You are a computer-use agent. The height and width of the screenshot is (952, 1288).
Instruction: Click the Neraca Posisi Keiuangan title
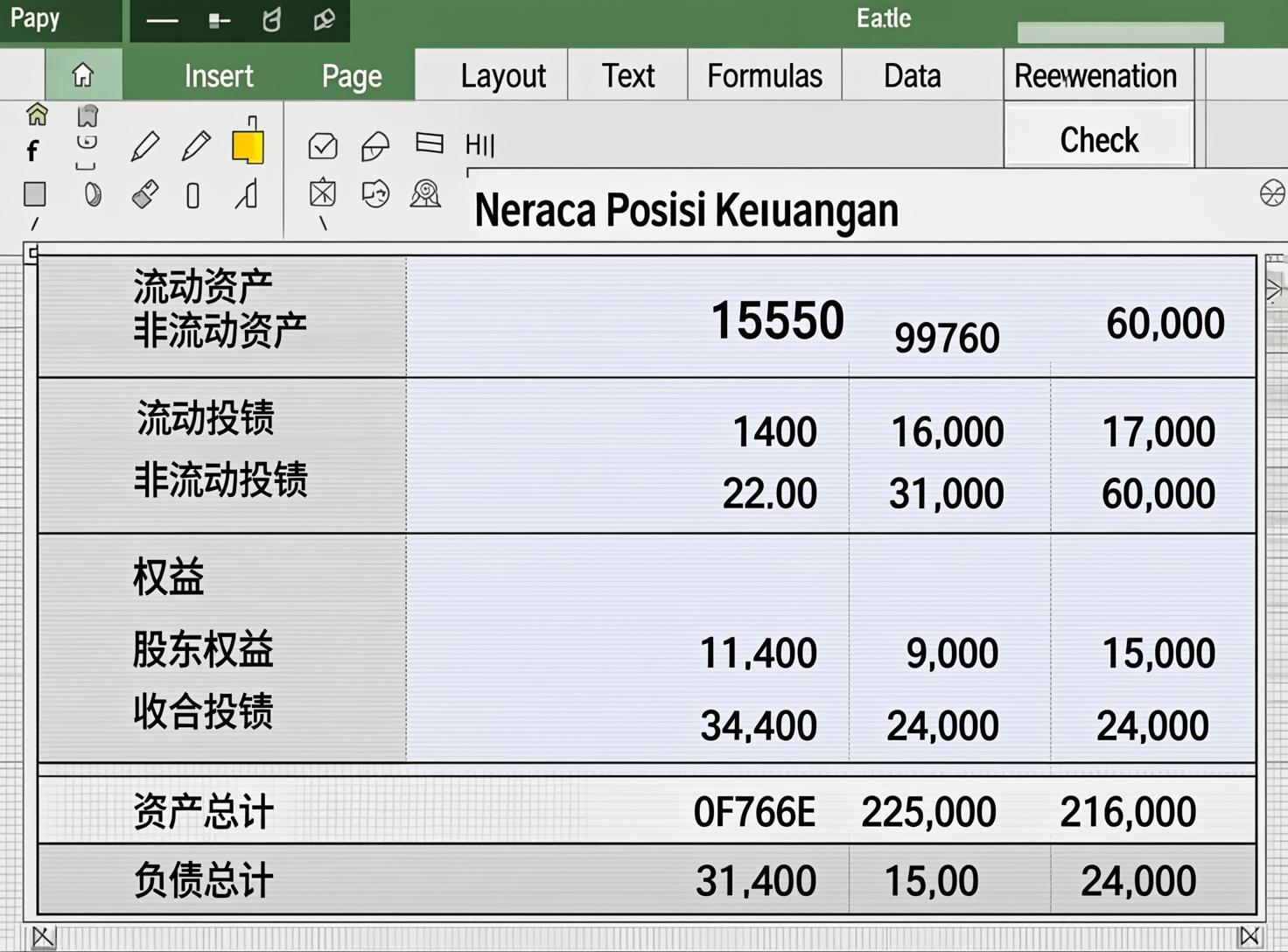click(x=686, y=211)
